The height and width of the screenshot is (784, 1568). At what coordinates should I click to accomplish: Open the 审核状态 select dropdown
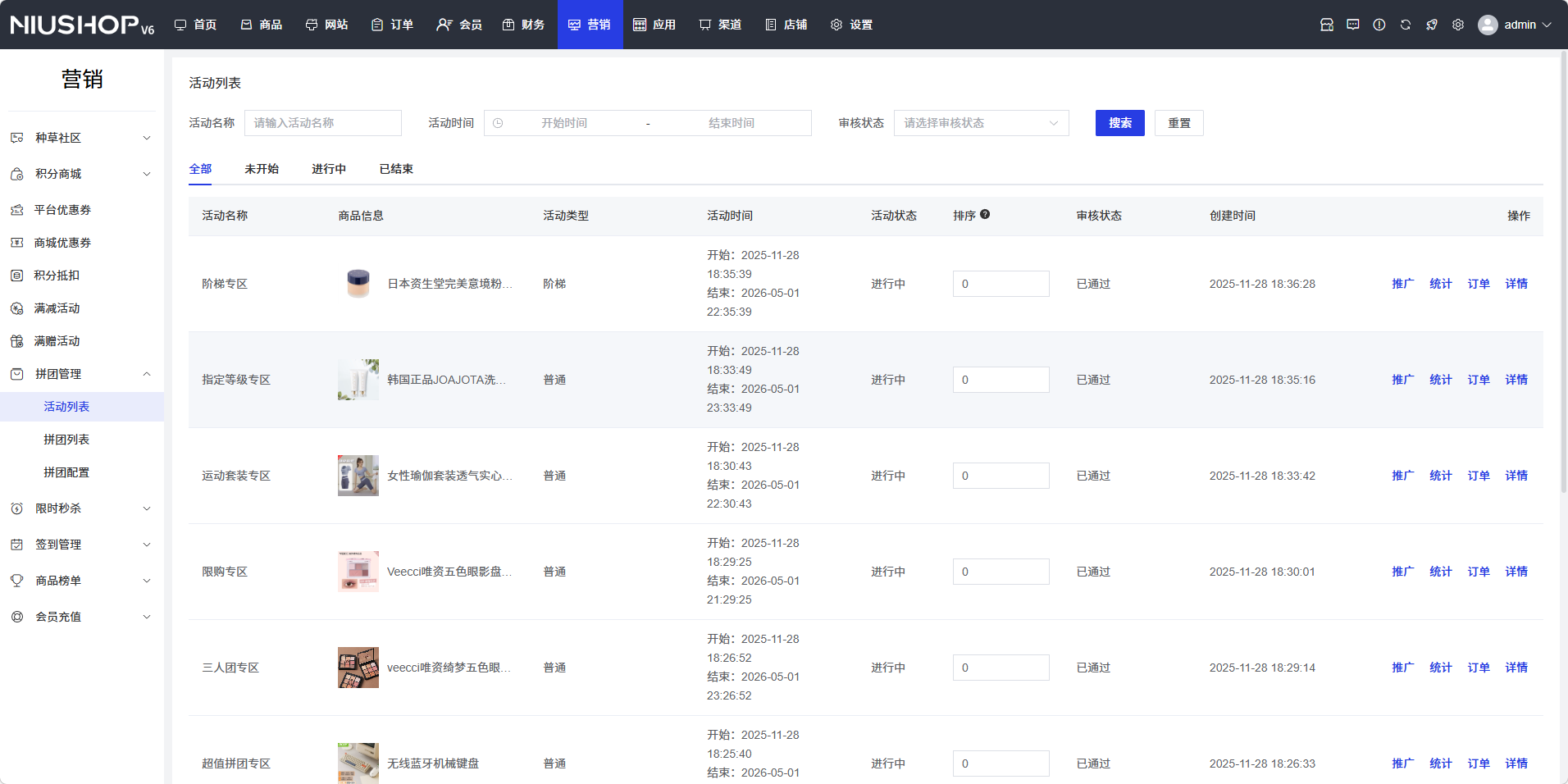pos(981,123)
